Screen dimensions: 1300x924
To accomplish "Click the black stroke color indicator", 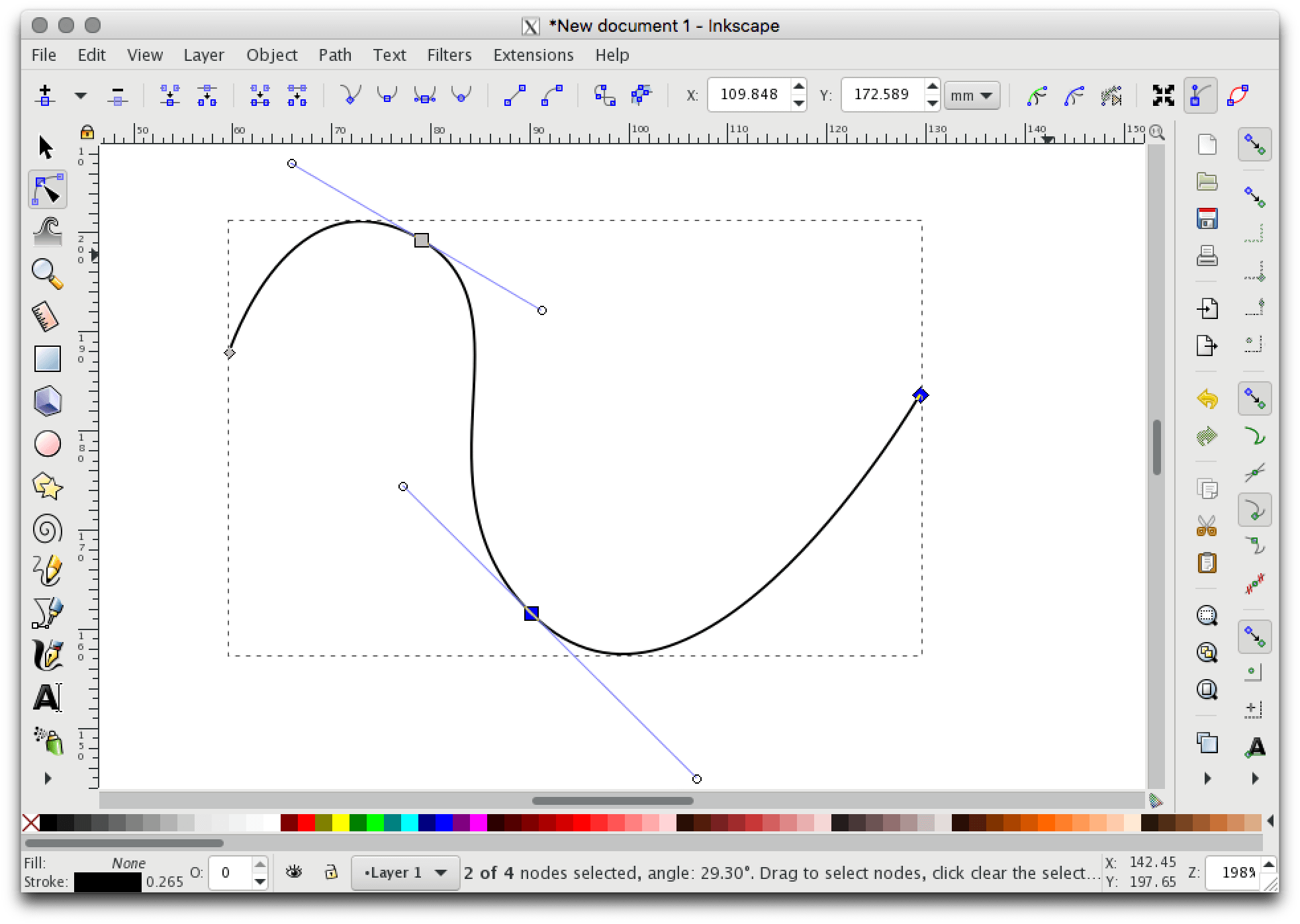I will [107, 882].
